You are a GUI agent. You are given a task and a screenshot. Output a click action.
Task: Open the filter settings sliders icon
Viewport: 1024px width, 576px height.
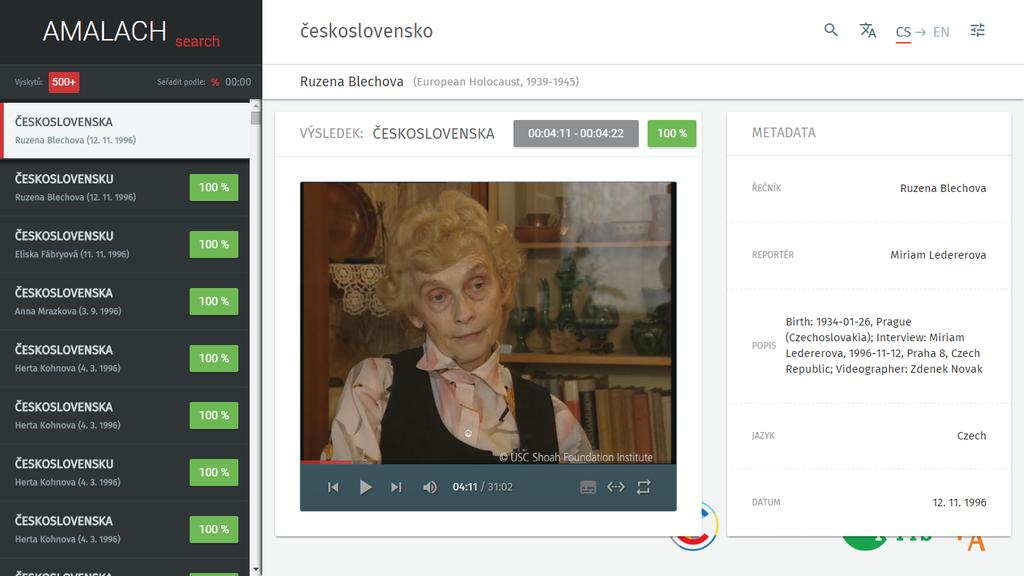(x=978, y=30)
